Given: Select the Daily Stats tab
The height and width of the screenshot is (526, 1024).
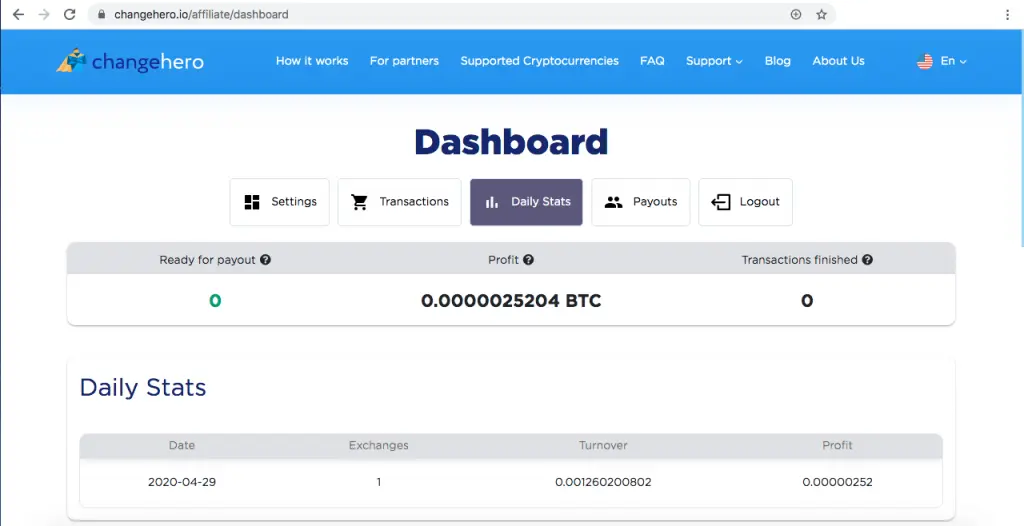Looking at the screenshot, I should [526, 202].
